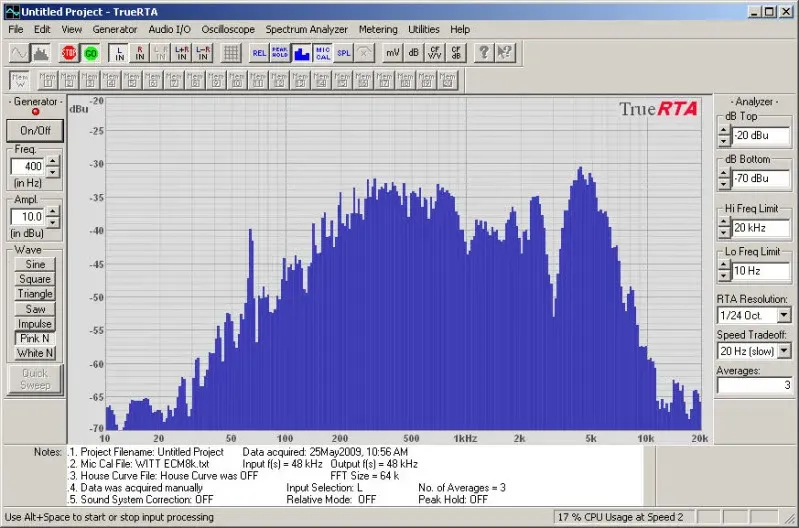Start processing with the green GO icon
Image resolution: width=799 pixels, height=528 pixels.
pyautogui.click(x=90, y=53)
